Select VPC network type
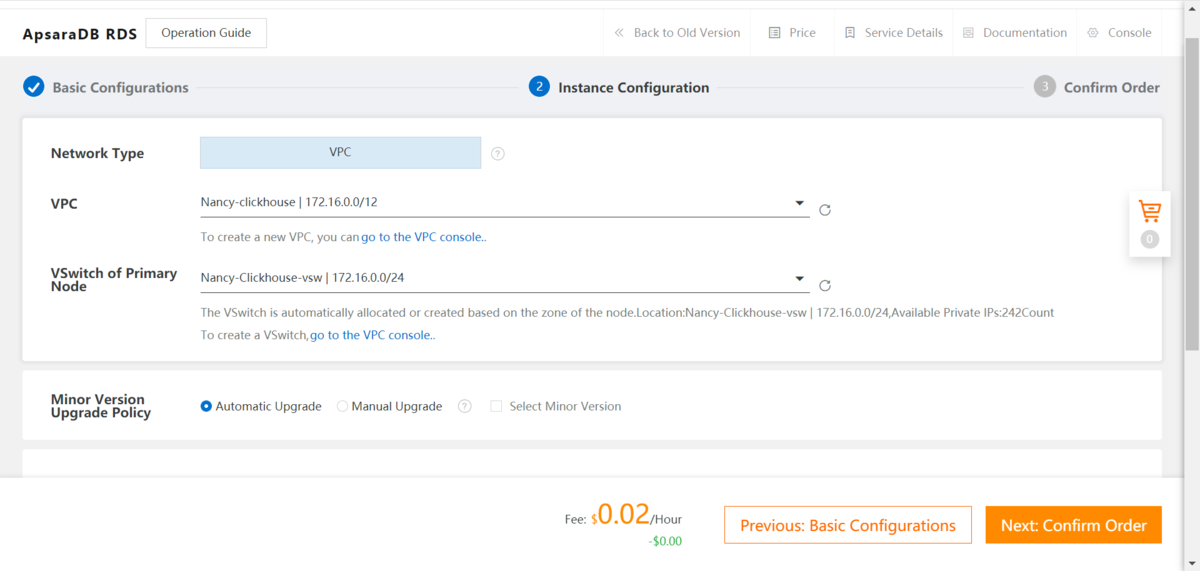This screenshot has height=571, width=1200. [340, 153]
